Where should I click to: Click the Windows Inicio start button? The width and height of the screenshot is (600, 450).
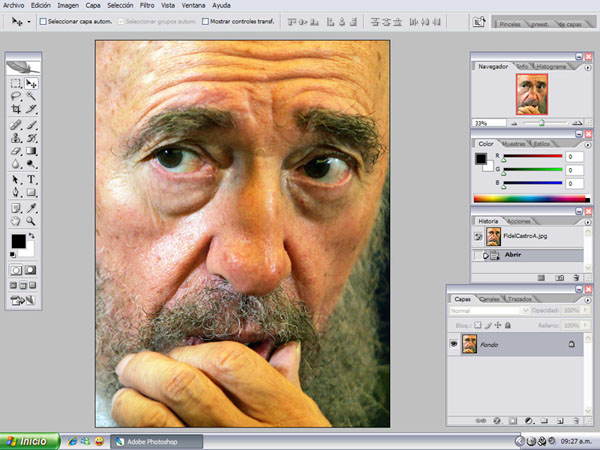tap(29, 440)
